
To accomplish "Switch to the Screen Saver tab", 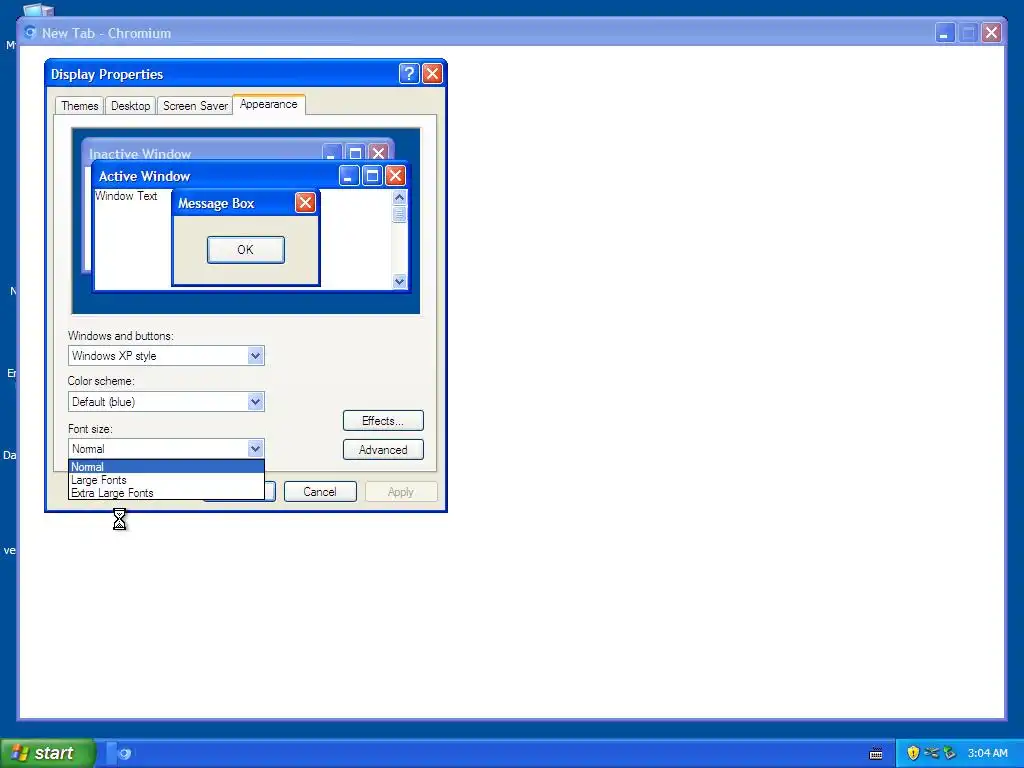I will pyautogui.click(x=195, y=106).
